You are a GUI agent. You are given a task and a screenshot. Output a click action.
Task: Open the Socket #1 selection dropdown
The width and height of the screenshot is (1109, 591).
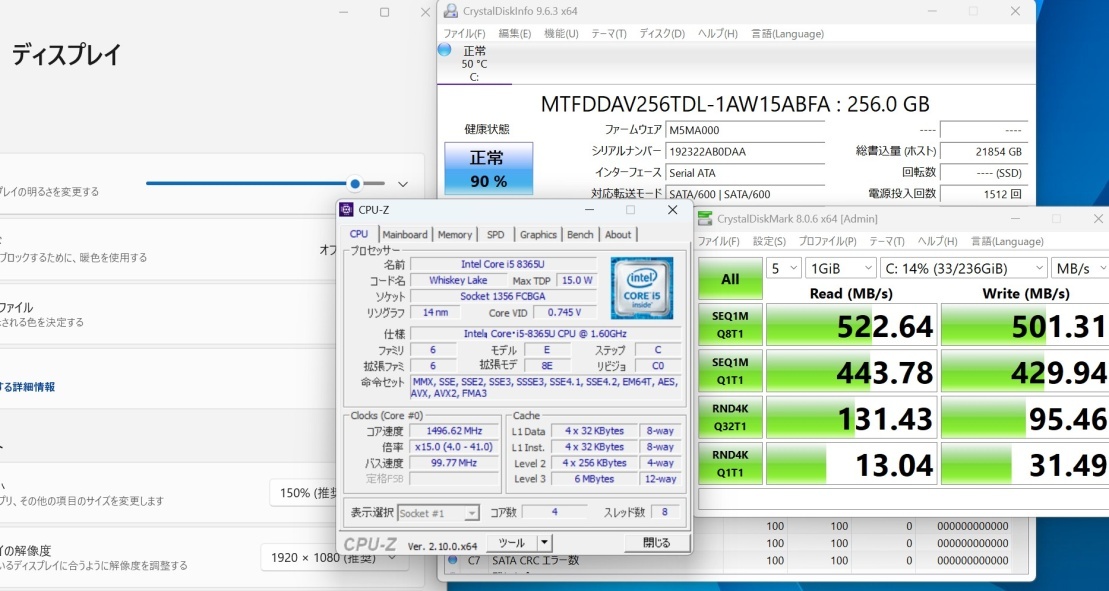(x=439, y=513)
